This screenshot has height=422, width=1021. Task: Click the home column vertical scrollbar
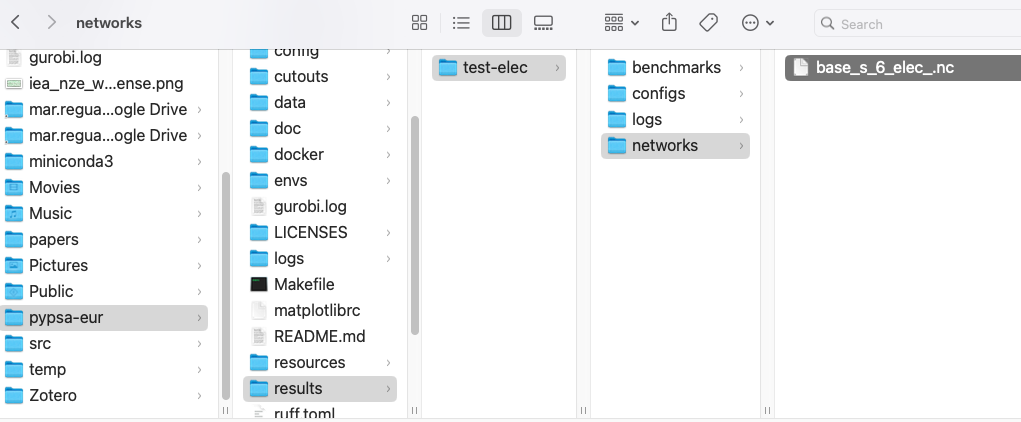coord(226,285)
